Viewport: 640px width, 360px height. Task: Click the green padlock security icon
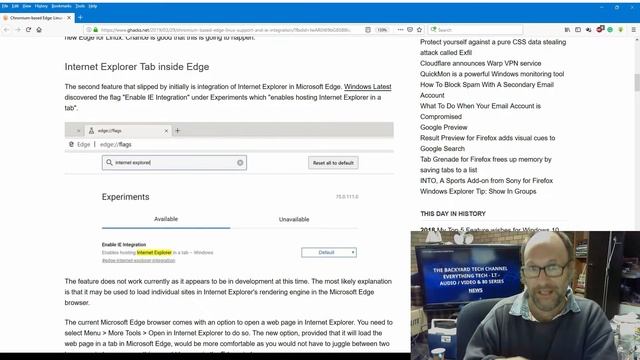(x=96, y=30)
